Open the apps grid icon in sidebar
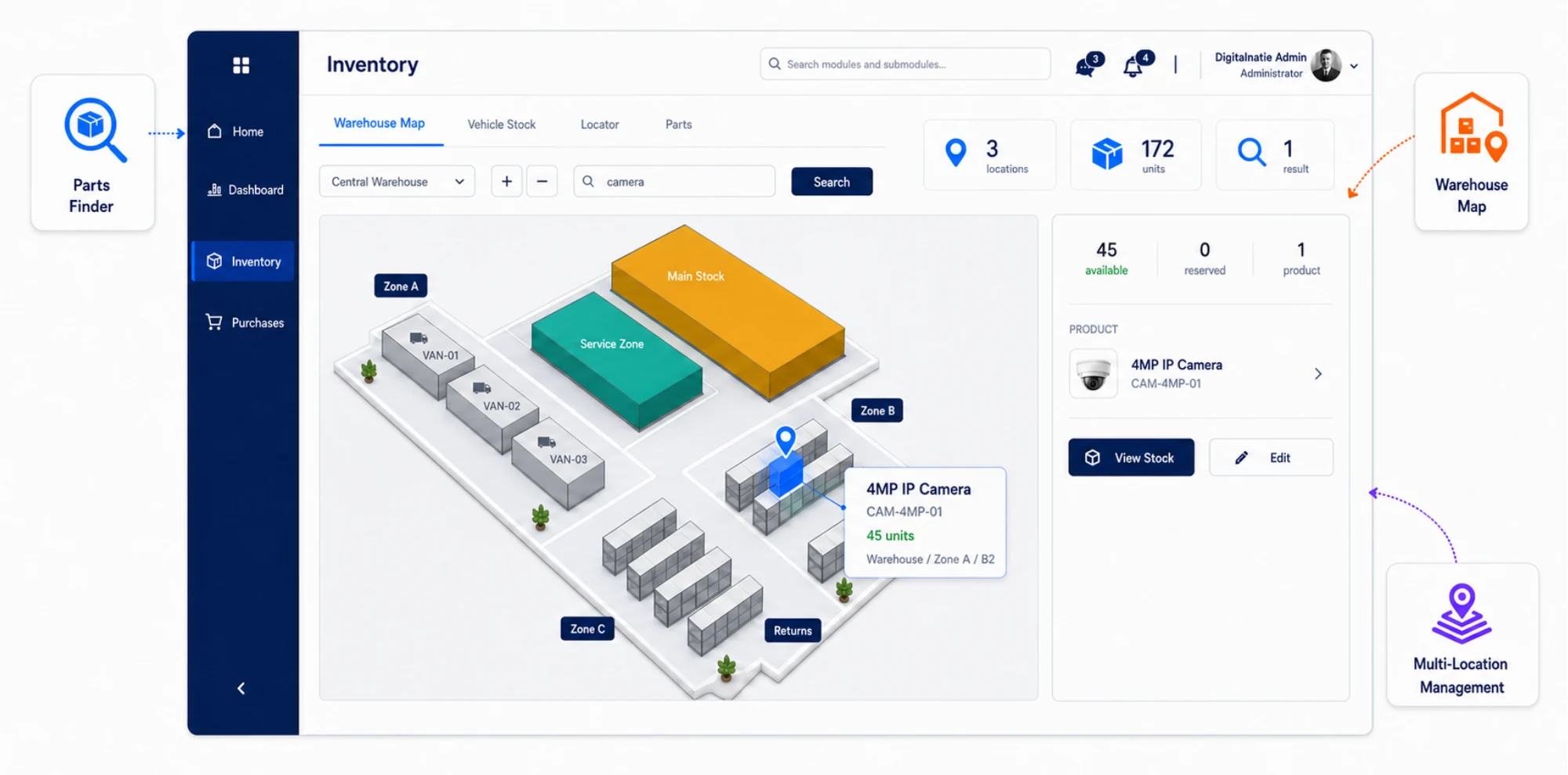 [x=241, y=65]
